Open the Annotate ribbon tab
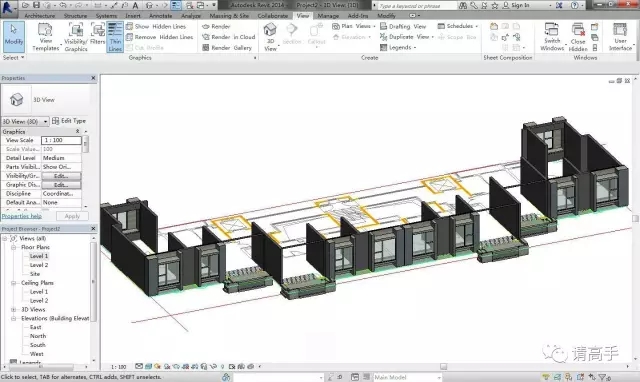Image resolution: width=640 pixels, height=382 pixels. pyautogui.click(x=160, y=16)
